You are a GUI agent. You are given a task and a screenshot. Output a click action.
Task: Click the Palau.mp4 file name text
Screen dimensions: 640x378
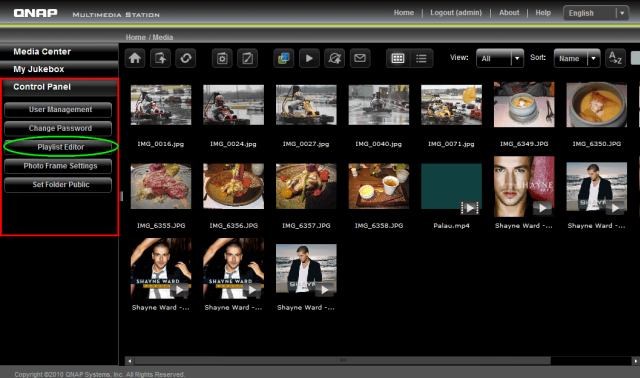(451, 225)
